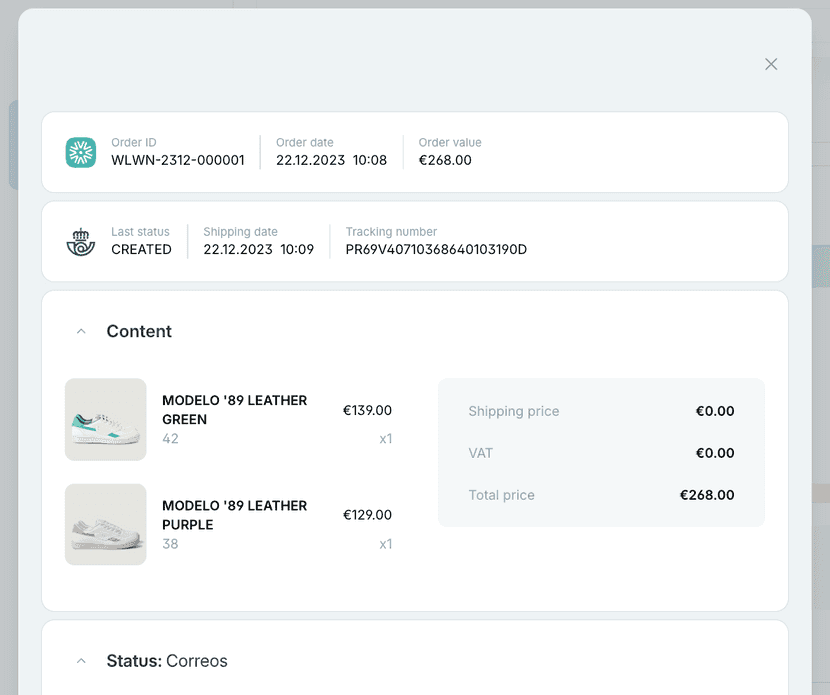Click the €268.00 total price value

pyautogui.click(x=707, y=495)
